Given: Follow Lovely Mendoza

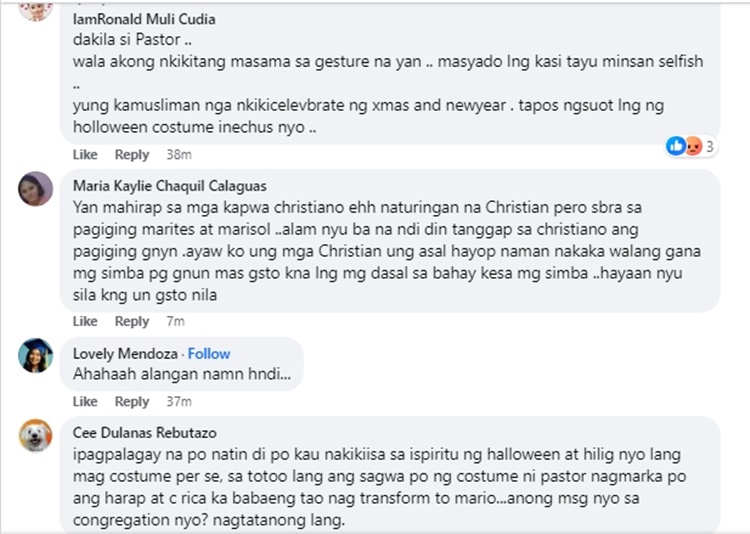Looking at the screenshot, I should tap(209, 354).
